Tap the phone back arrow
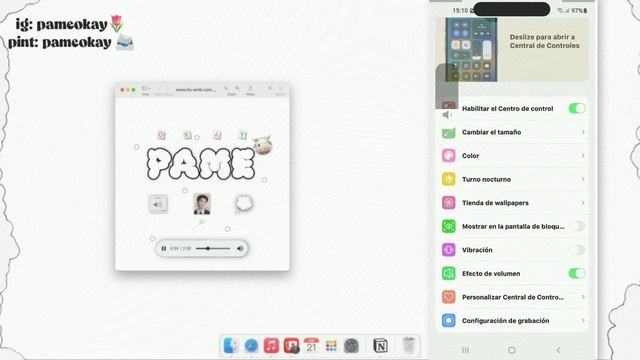640x360 pixels. (558, 350)
